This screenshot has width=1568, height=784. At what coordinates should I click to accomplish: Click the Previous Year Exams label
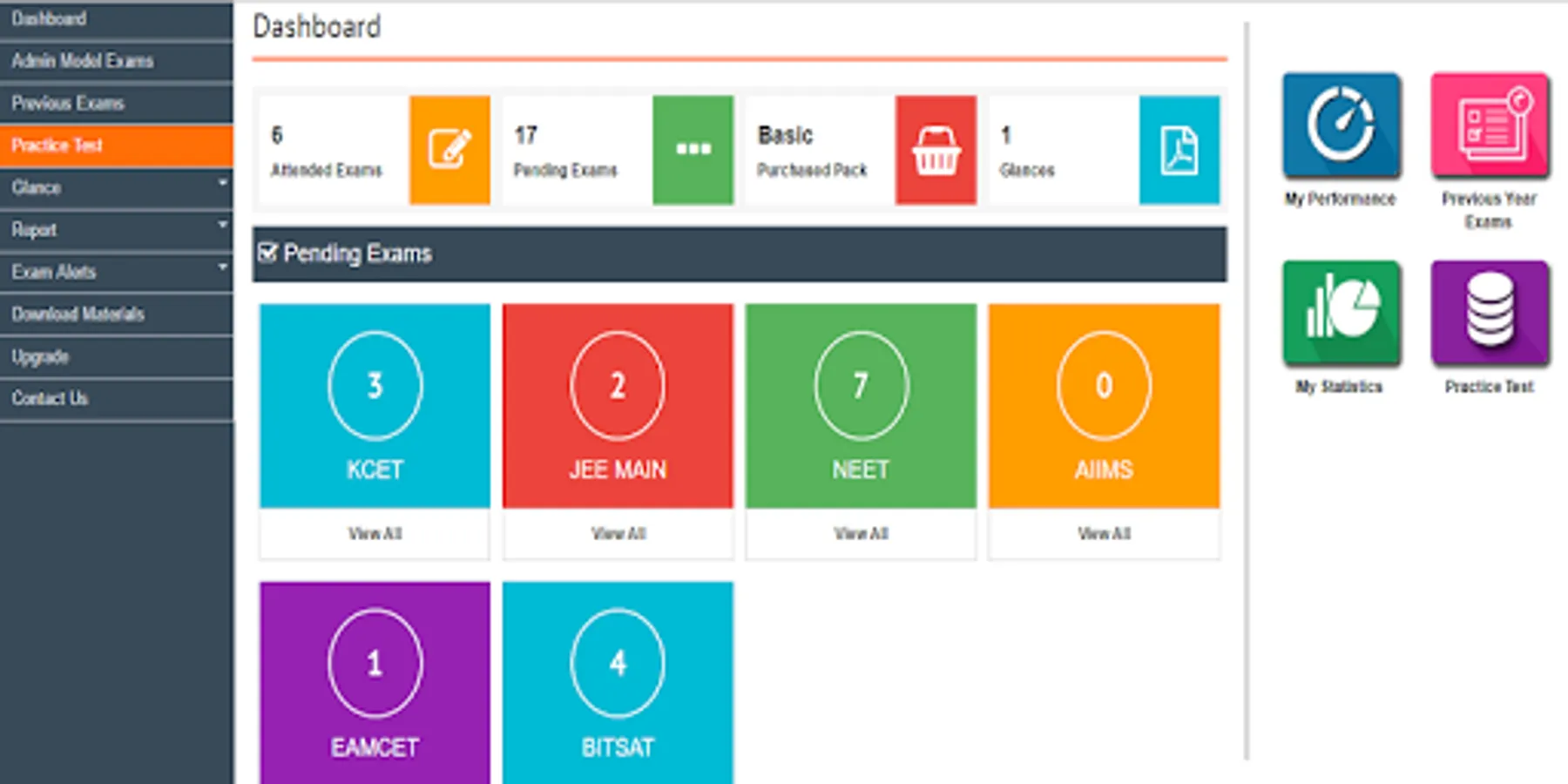1489,210
